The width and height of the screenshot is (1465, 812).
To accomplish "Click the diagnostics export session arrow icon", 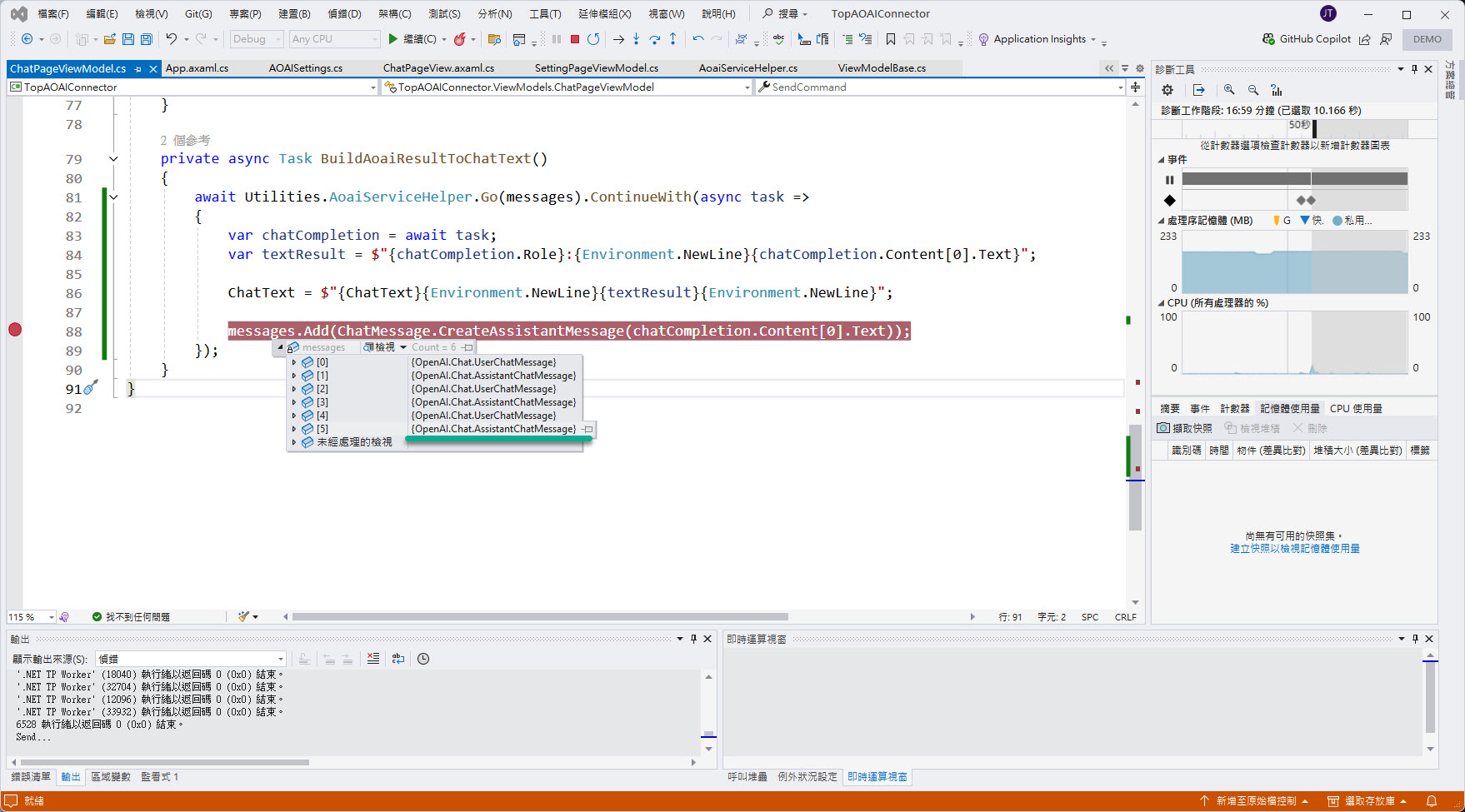I will coord(1199,90).
